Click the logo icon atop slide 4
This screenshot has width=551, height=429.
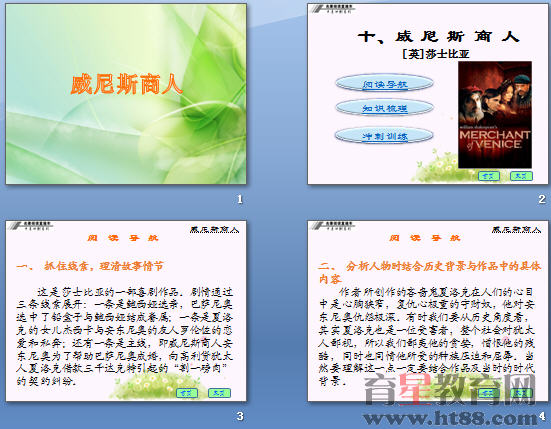coord(332,226)
